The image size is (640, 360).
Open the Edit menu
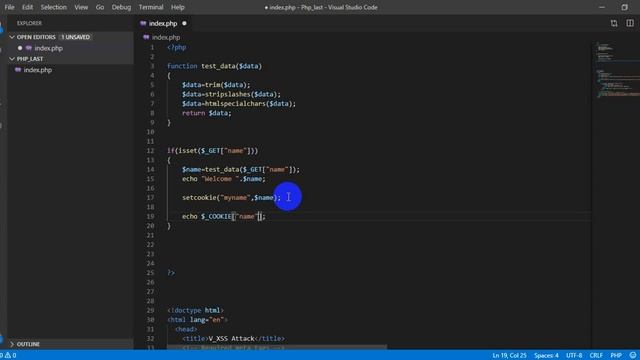(x=27, y=7)
